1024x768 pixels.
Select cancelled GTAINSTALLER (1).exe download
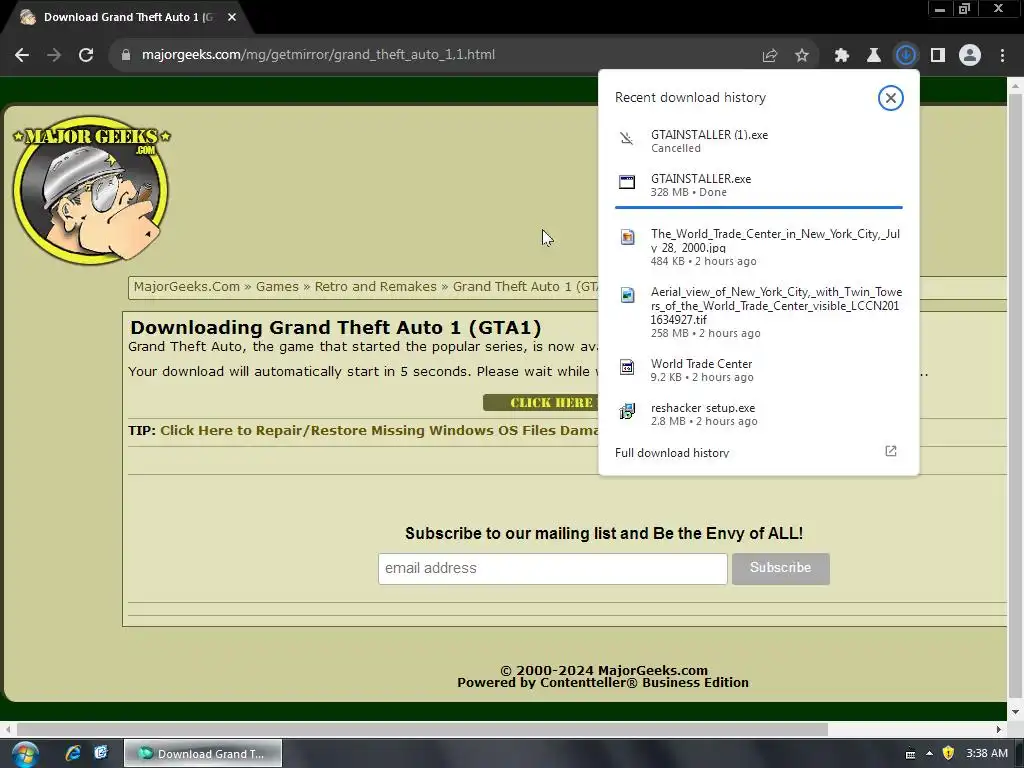(758, 141)
